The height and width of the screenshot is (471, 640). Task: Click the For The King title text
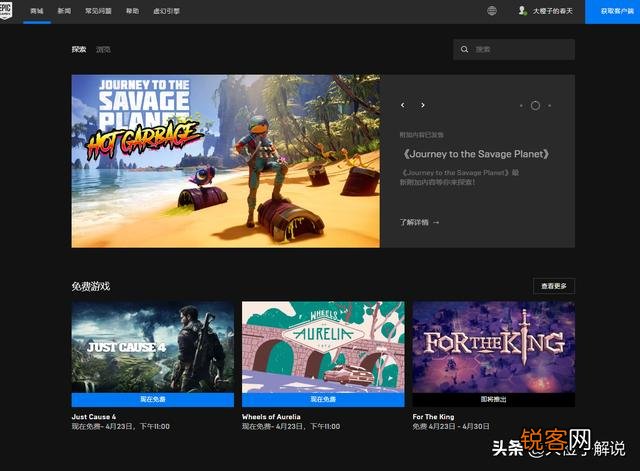(433, 417)
